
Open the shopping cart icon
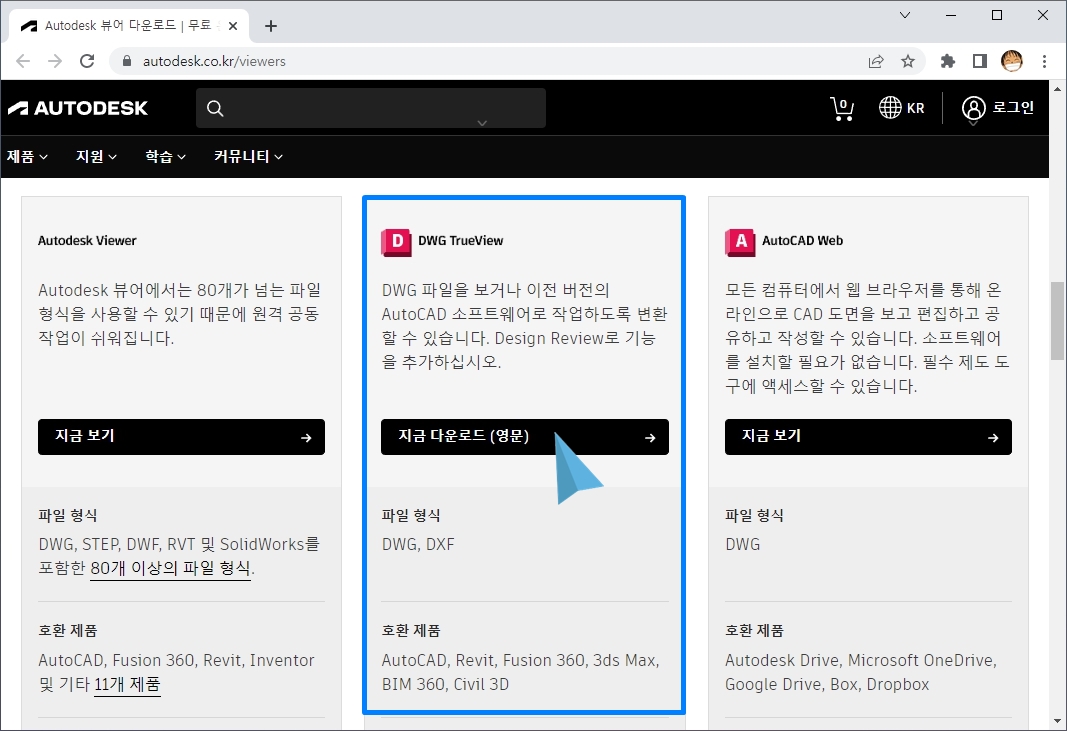(842, 108)
